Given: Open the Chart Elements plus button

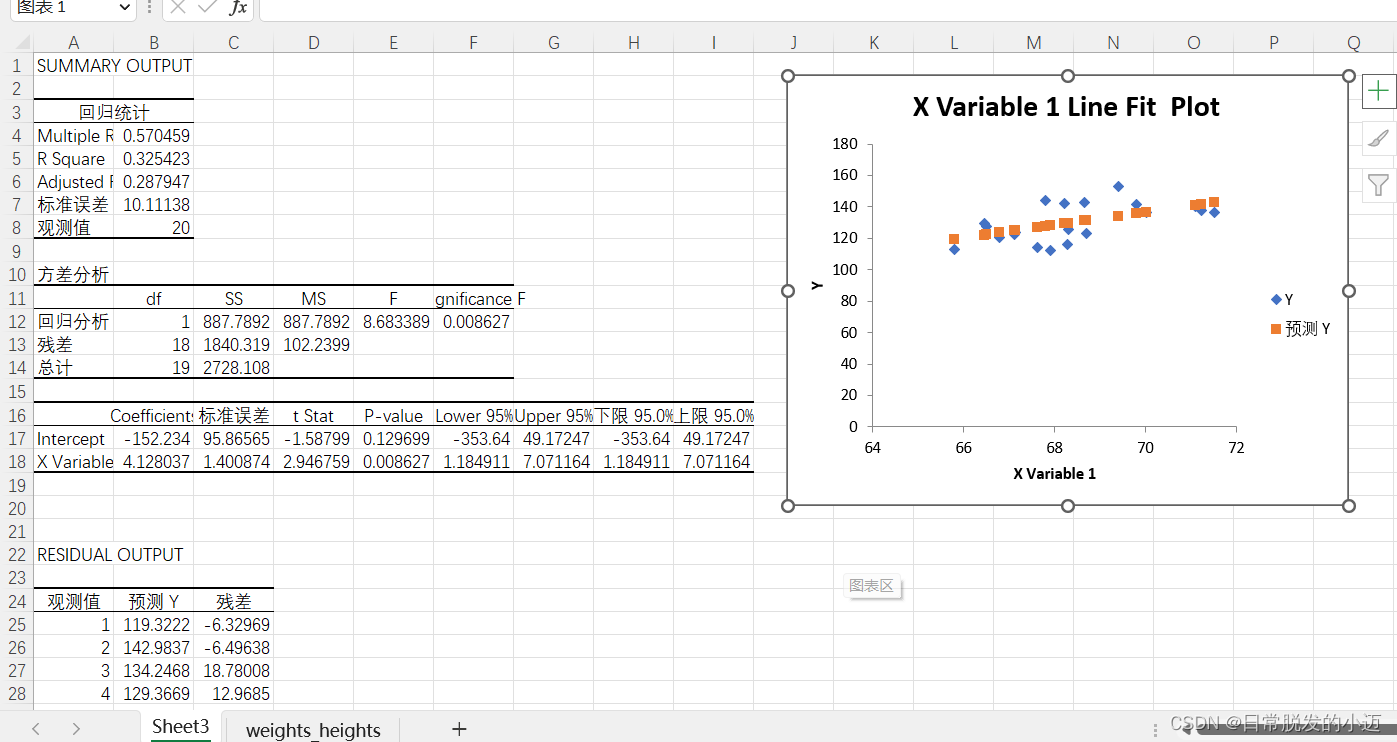Looking at the screenshot, I should (1379, 91).
